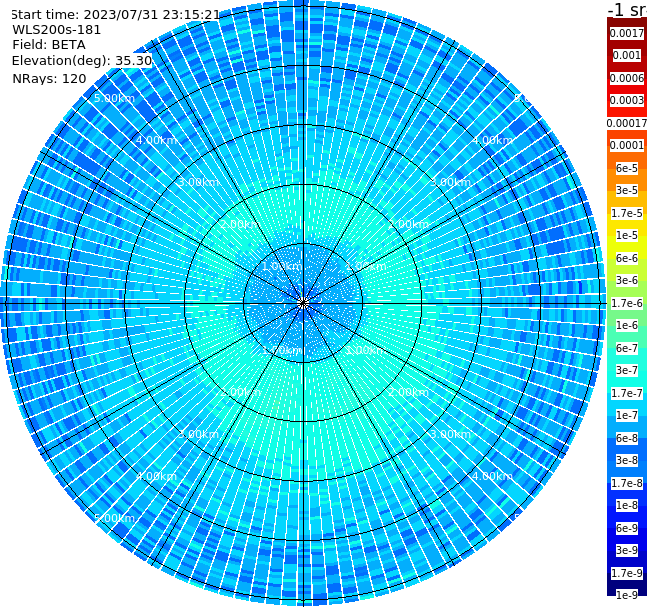Click the 0.00017 colorbar label
This screenshot has width=647, height=607.
(x=627, y=123)
